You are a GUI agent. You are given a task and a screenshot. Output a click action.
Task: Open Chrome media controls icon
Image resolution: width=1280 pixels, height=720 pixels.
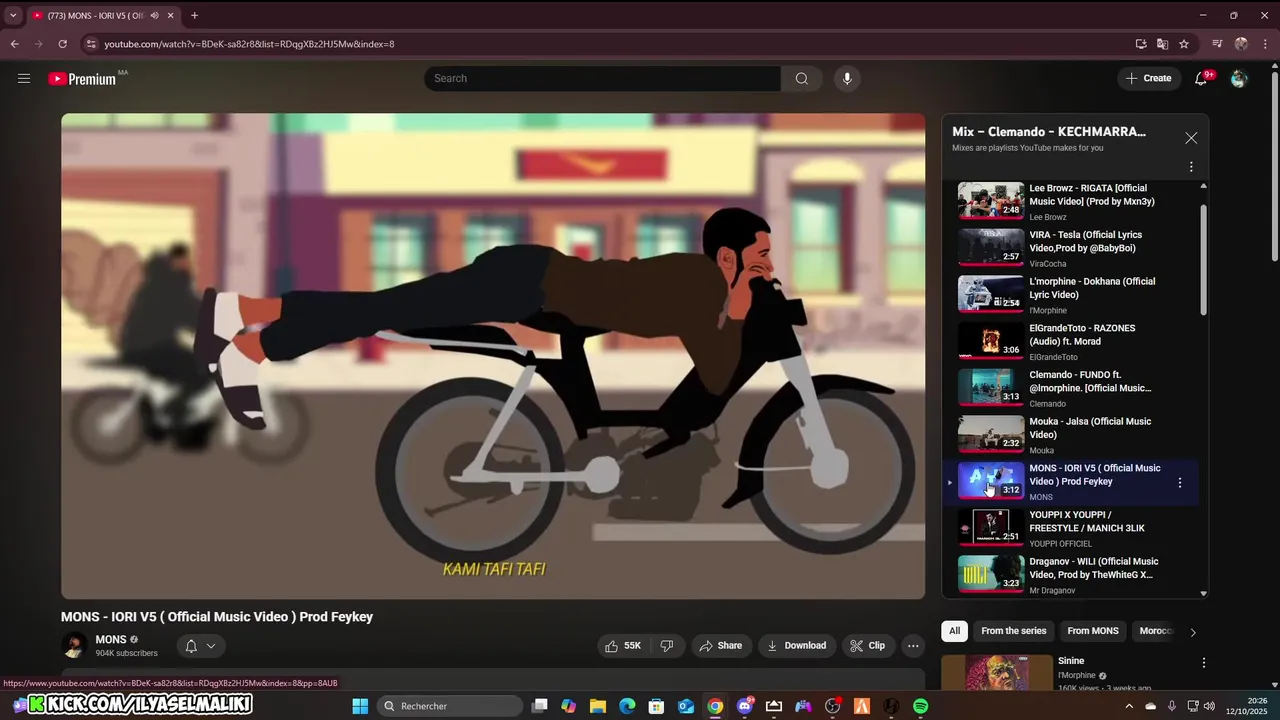click(1217, 44)
